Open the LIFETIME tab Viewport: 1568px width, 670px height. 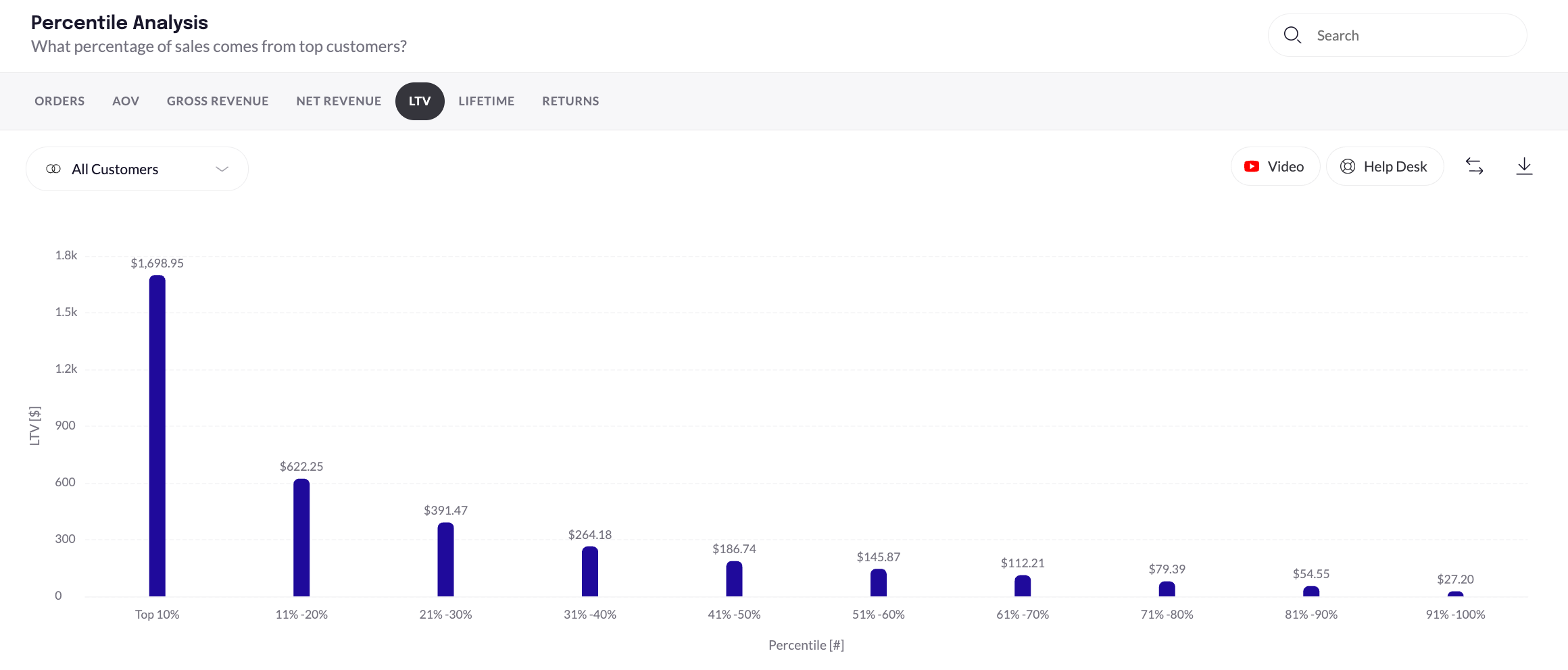487,101
